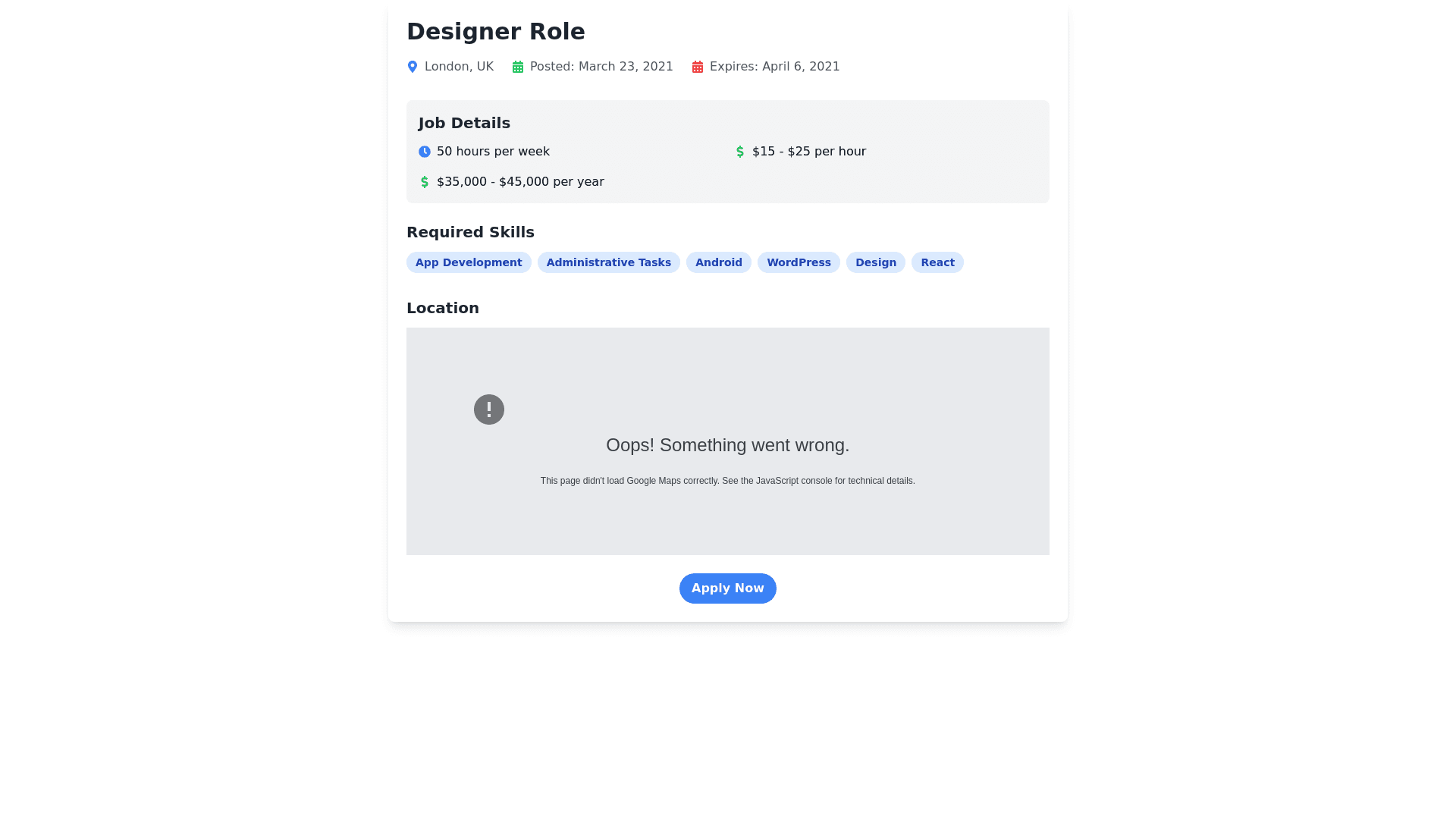Click the dollar icon beside hourly rate

[740, 152]
